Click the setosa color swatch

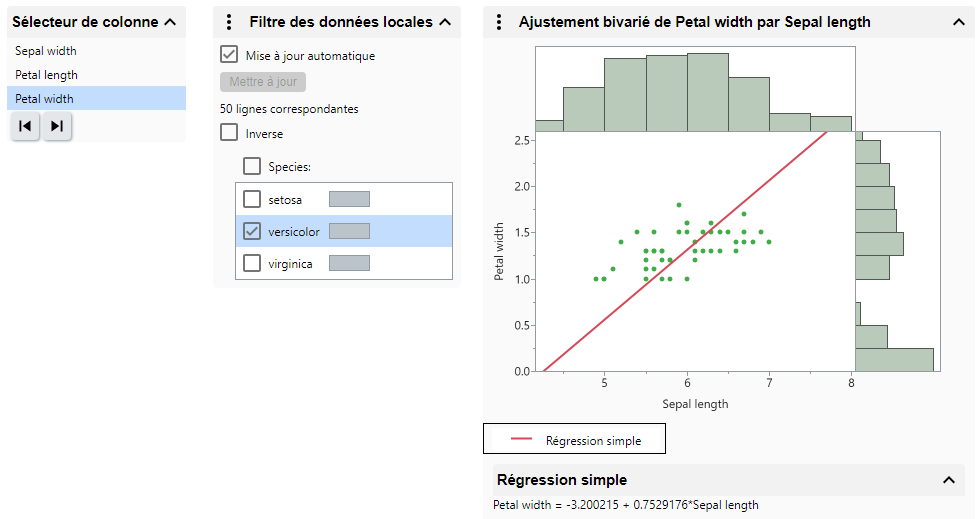pos(349,199)
